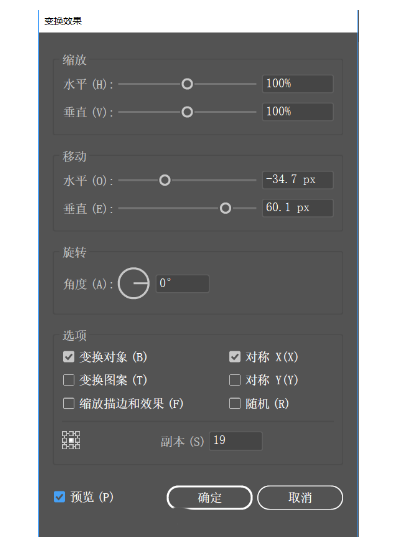Image resolution: width=394 pixels, height=537 pixels.
Task: Click the reference point grid icon
Action: [71, 440]
